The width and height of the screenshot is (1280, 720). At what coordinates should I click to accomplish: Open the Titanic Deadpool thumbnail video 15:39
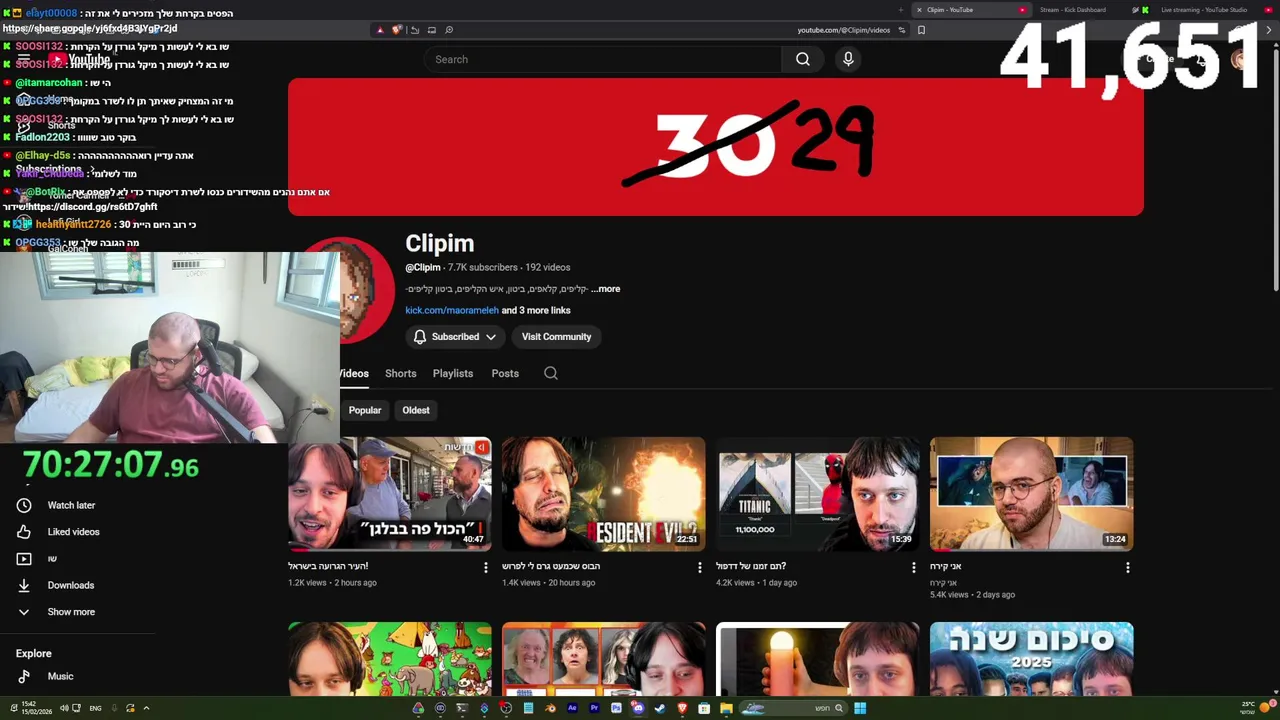[x=818, y=494]
